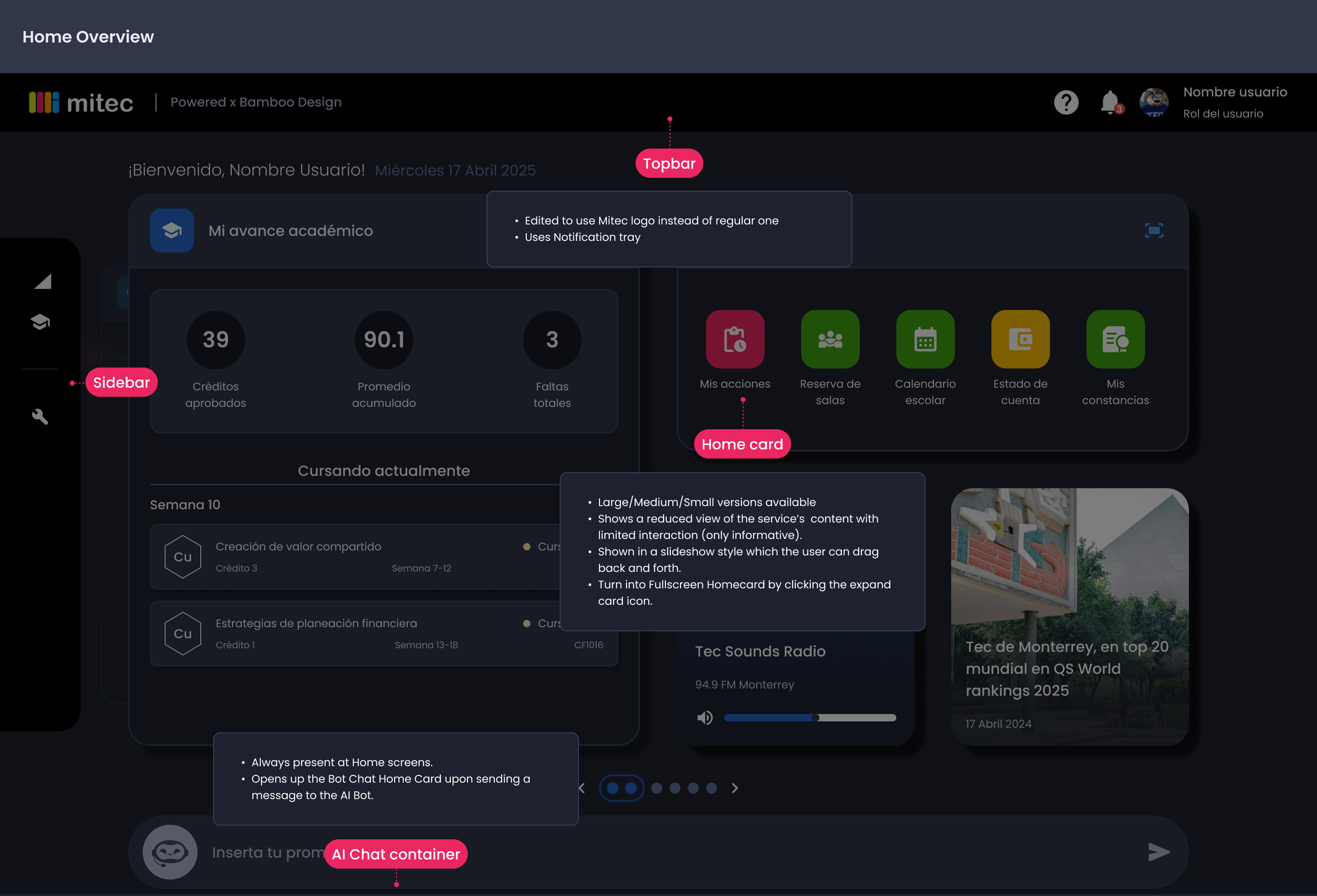Click the sidebar triangle signal icon
Image resolution: width=1317 pixels, height=896 pixels.
(x=43, y=282)
